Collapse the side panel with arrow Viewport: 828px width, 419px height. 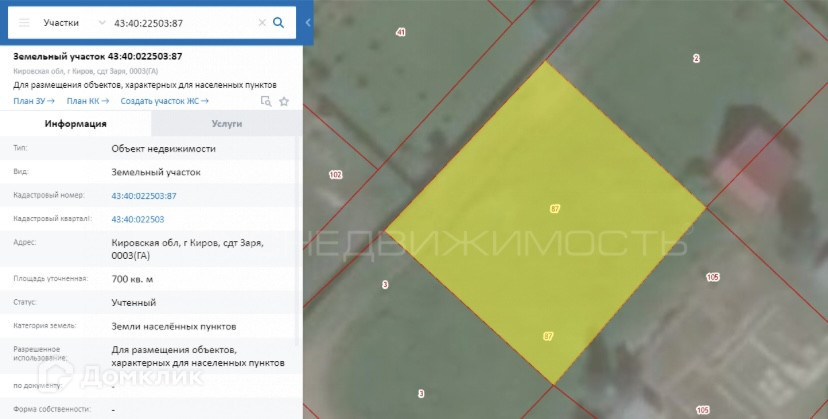coord(308,23)
